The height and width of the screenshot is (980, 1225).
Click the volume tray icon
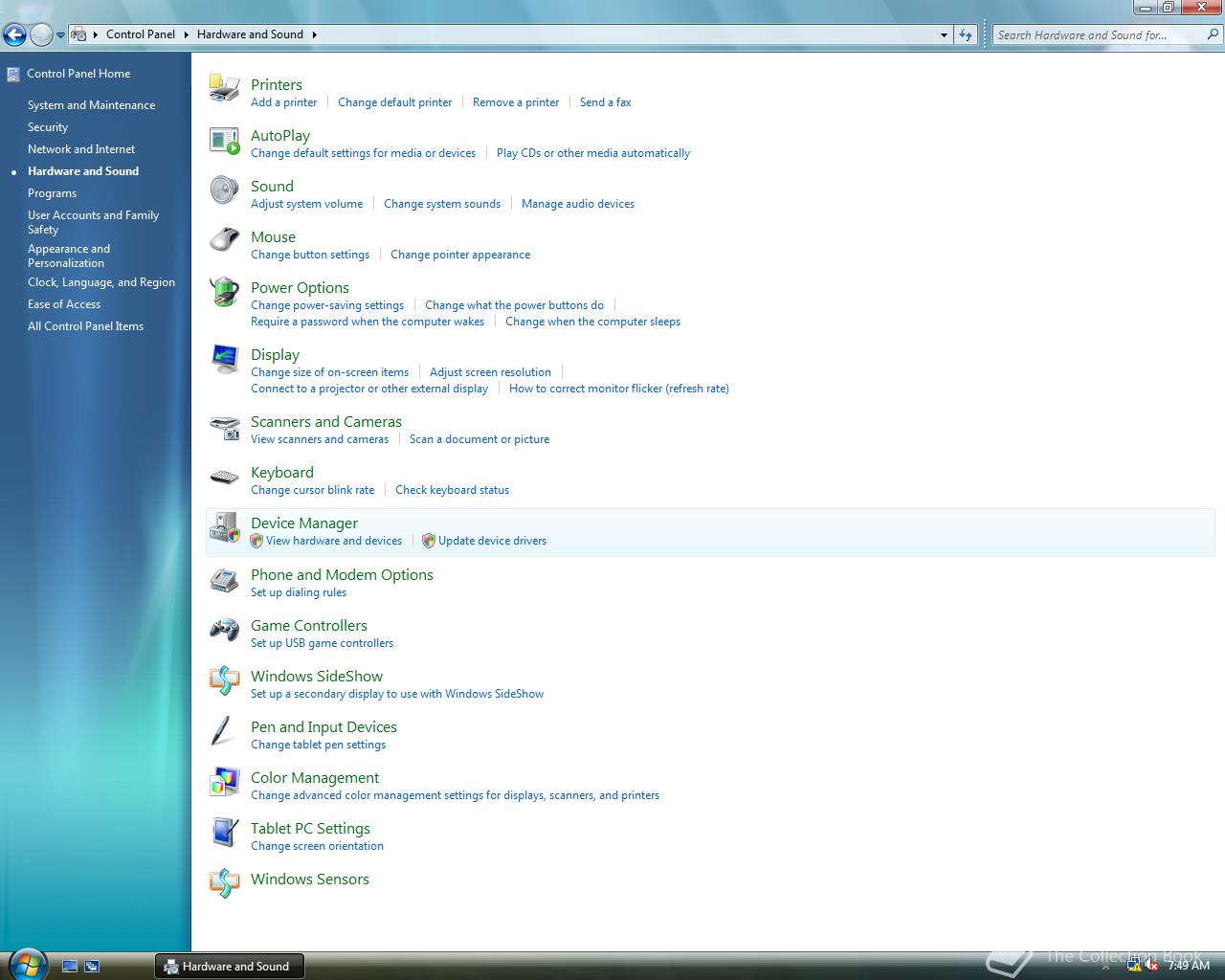1152,966
